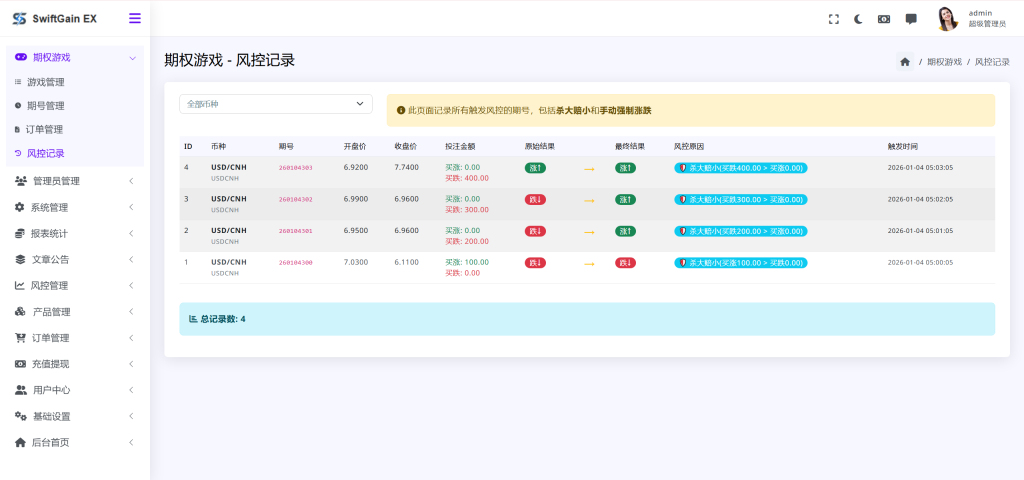Click the gear icon beside 系统管理

pos(20,207)
